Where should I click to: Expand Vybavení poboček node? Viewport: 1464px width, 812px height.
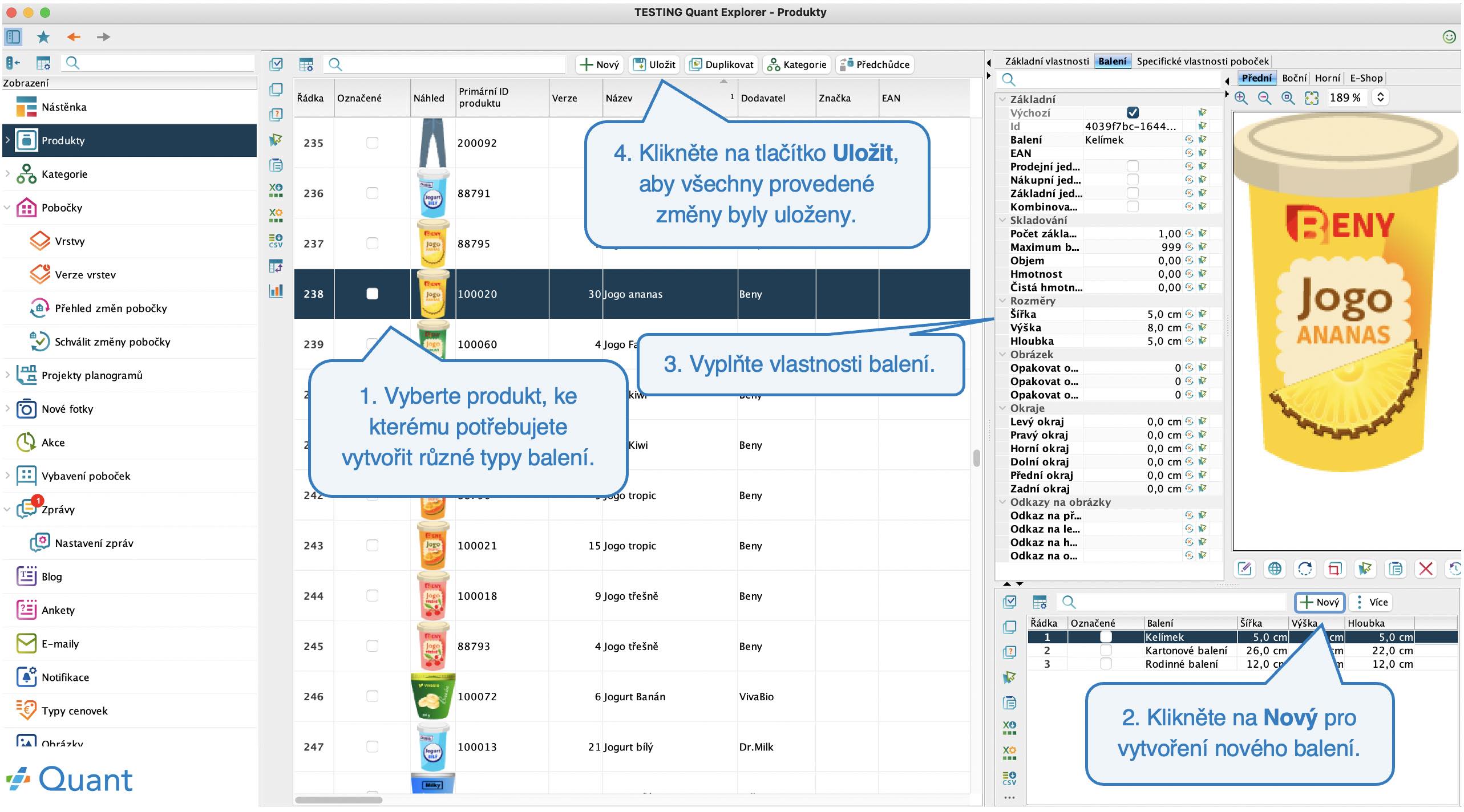[x=7, y=476]
